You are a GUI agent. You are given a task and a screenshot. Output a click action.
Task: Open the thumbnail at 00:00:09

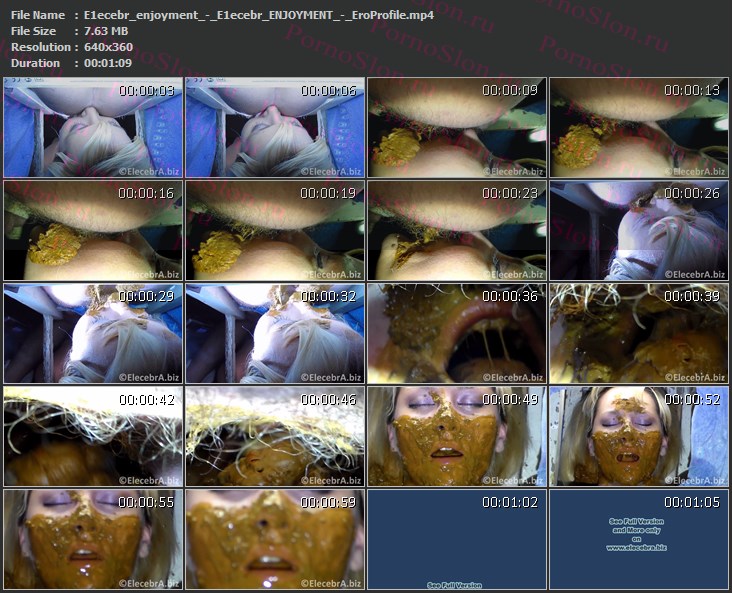457,128
